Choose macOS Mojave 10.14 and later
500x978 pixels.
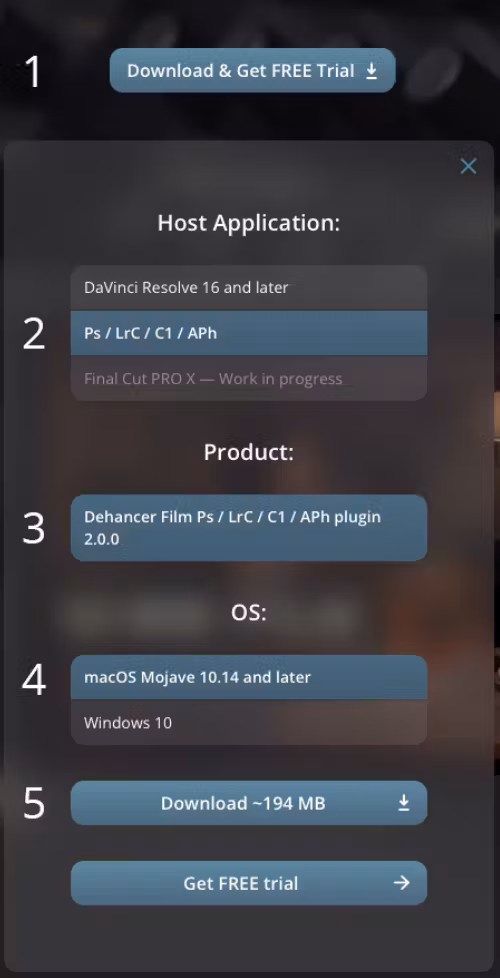pos(249,677)
